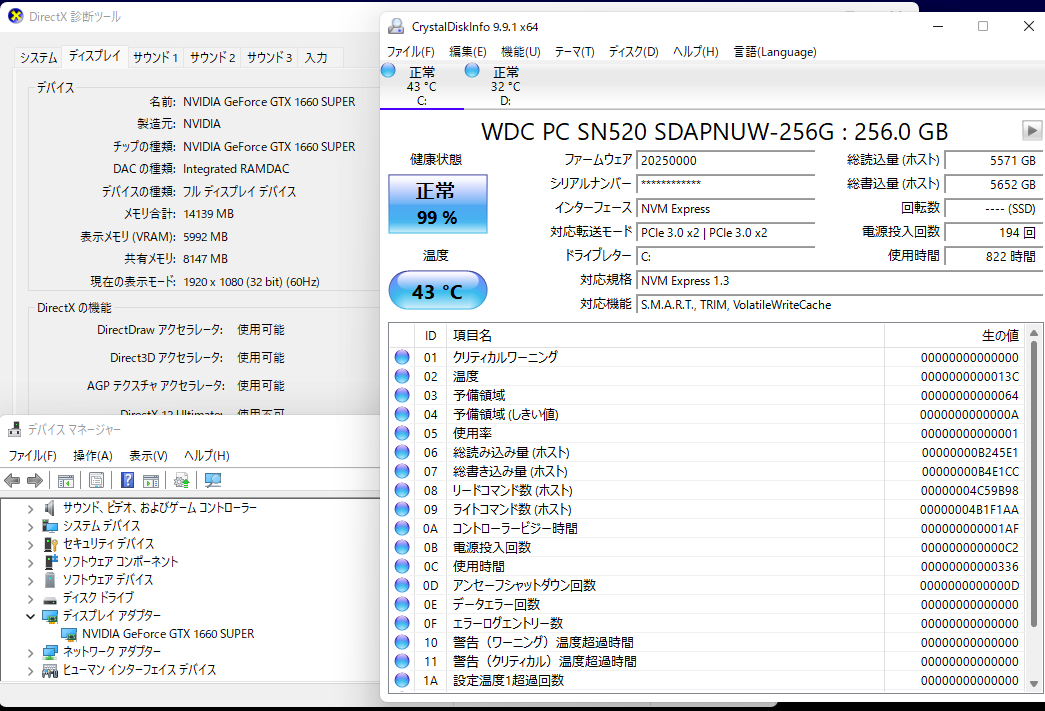Open 操作(A) menu in Device Manager

(x=93, y=455)
